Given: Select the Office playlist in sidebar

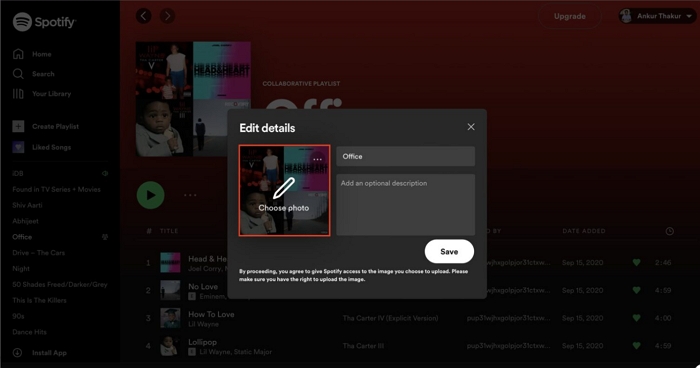Looking at the screenshot, I should click(x=22, y=237).
